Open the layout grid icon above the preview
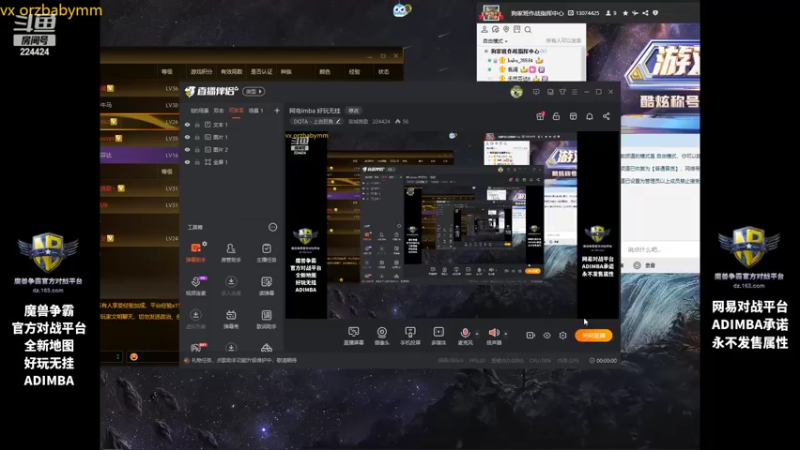Image resolution: width=800 pixels, height=450 pixels. [x=573, y=116]
